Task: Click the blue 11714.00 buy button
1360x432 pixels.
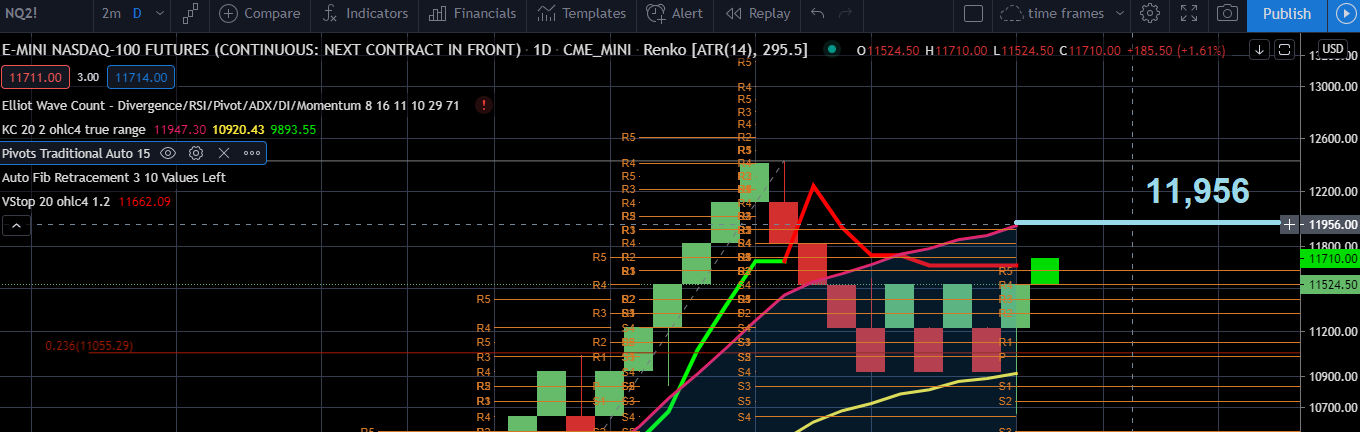Action: point(141,77)
